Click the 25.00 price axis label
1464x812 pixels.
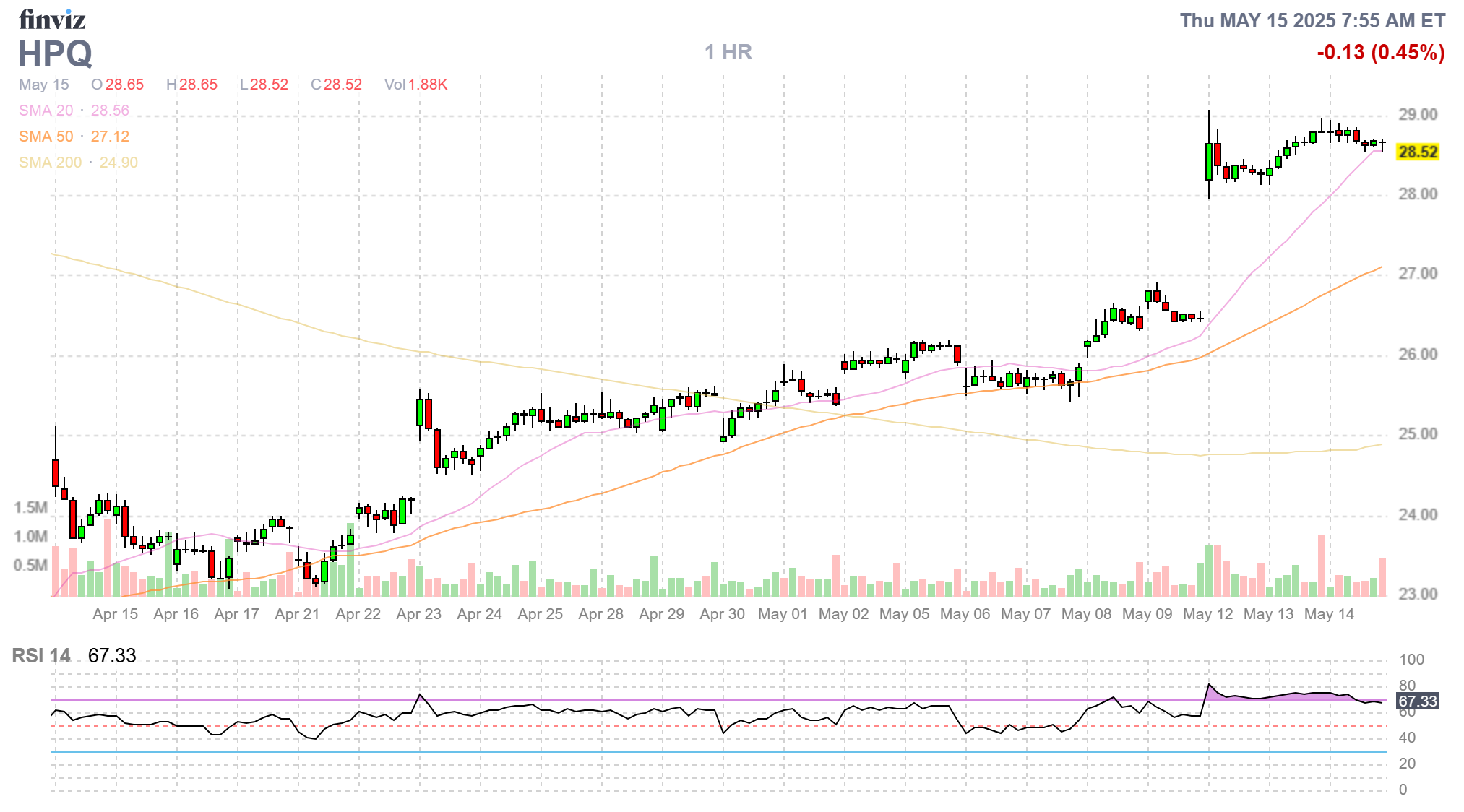click(1417, 433)
